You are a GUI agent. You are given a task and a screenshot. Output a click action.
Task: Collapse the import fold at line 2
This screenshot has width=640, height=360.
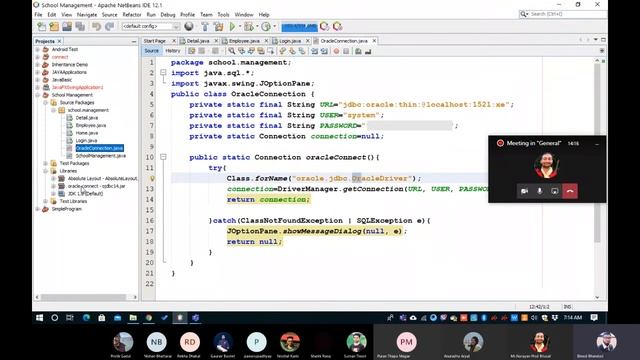pyautogui.click(x=163, y=73)
